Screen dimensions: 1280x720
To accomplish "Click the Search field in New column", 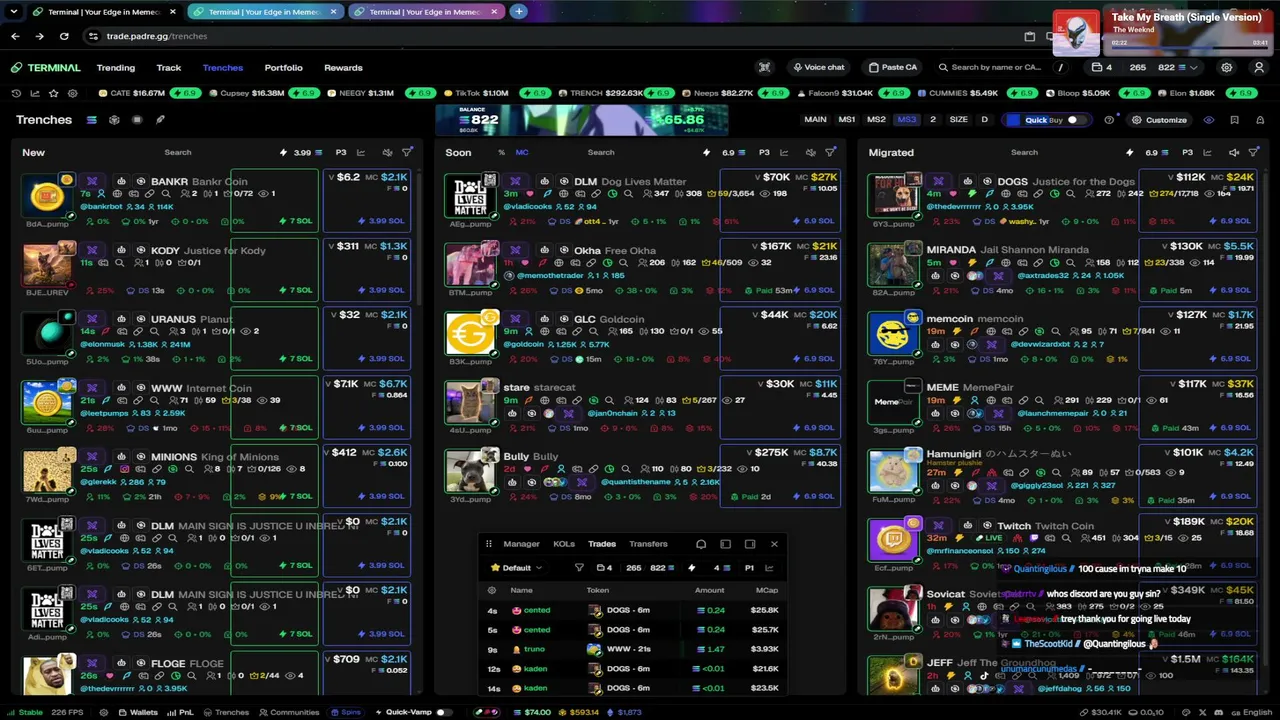I will [178, 152].
